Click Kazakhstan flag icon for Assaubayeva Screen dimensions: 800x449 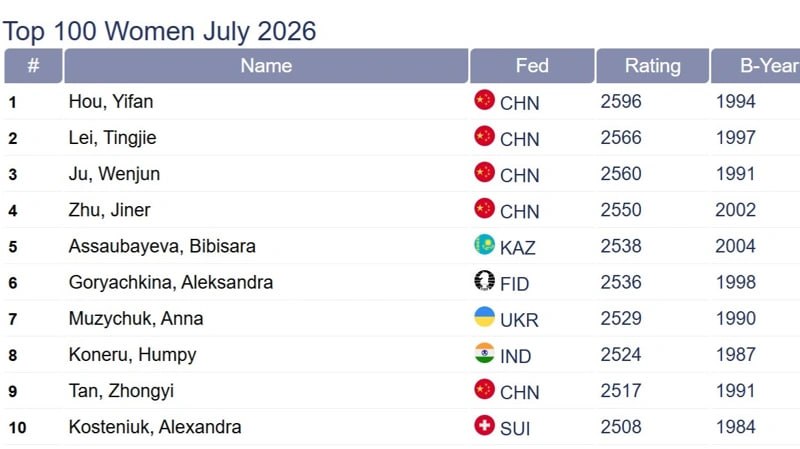[484, 244]
